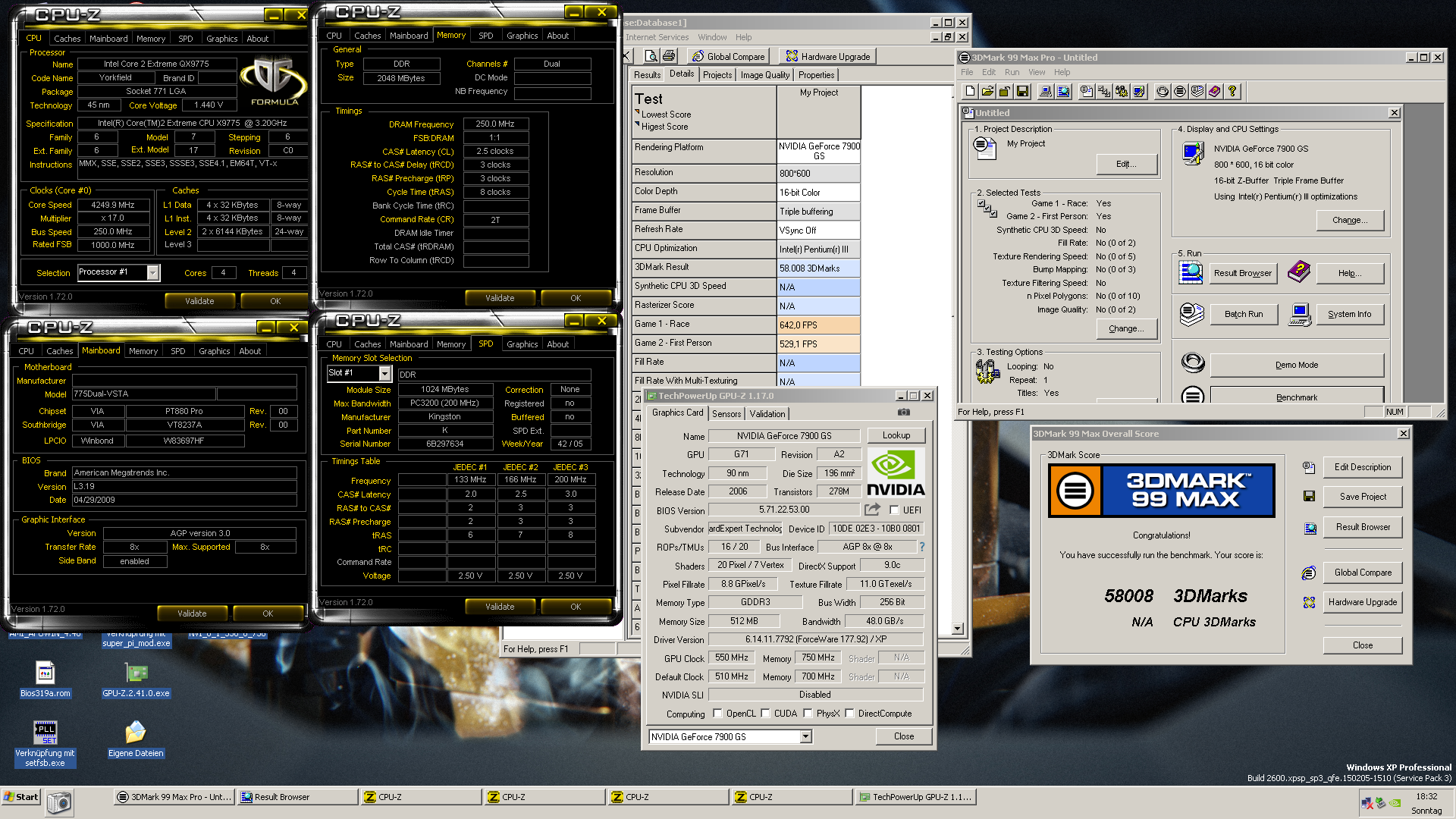The image size is (1456, 819).
Task: Switch to the Validation tab in GPU-Z
Action: point(767,414)
